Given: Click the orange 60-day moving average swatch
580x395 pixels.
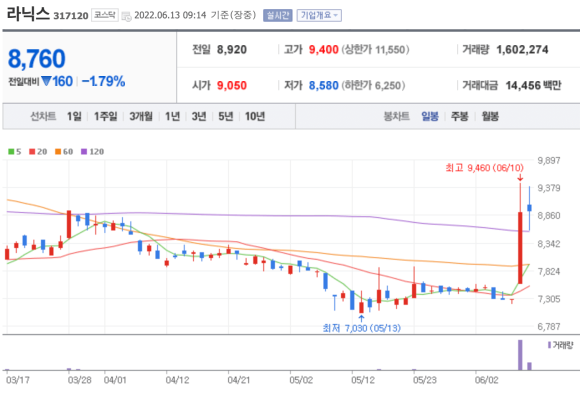Looking at the screenshot, I should tap(58, 152).
